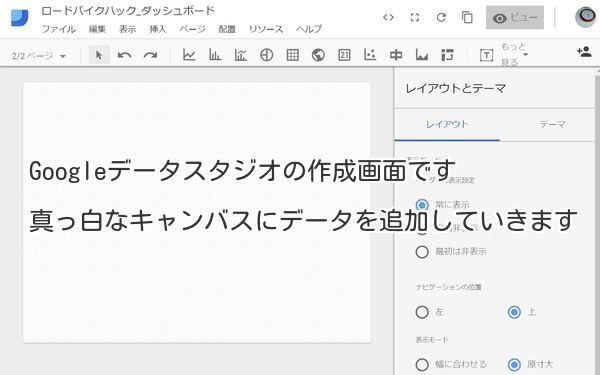Open the 配置 menu
Viewport: 600px width, 375px height.
[227, 29]
